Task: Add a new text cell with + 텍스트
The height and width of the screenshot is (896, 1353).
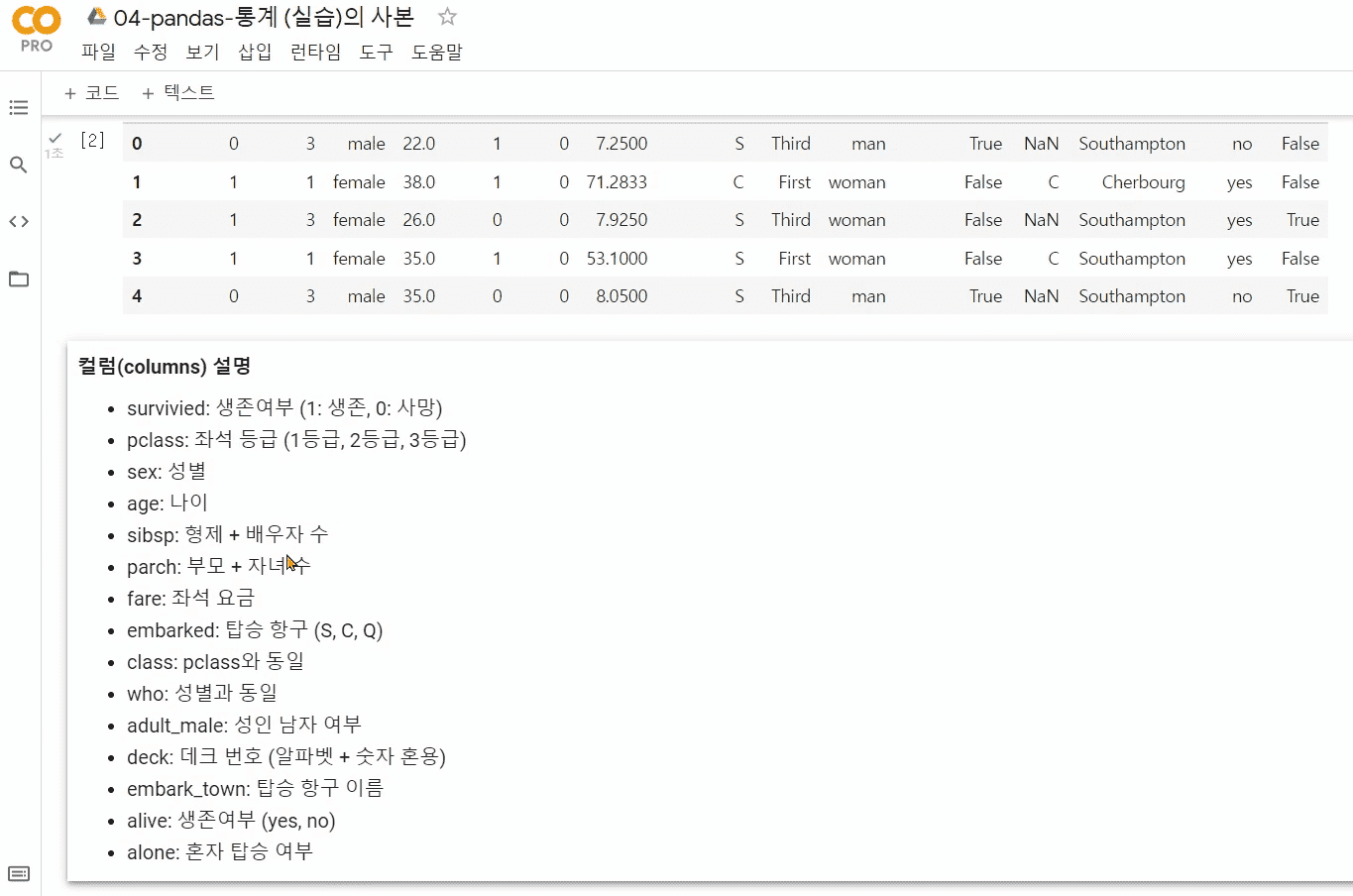Action: coord(178,93)
